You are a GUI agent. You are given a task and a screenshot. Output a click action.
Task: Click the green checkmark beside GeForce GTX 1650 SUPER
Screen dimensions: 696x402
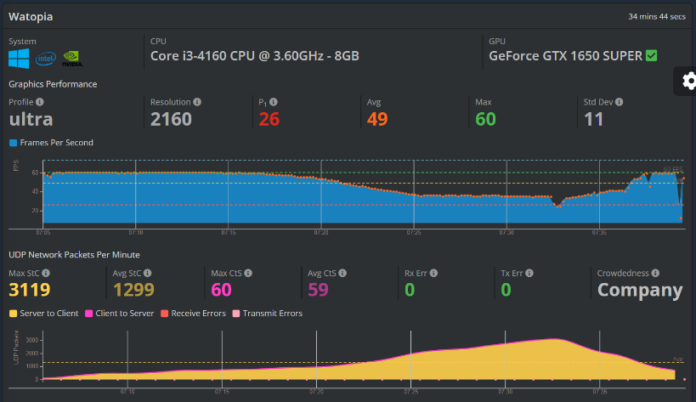pos(651,56)
